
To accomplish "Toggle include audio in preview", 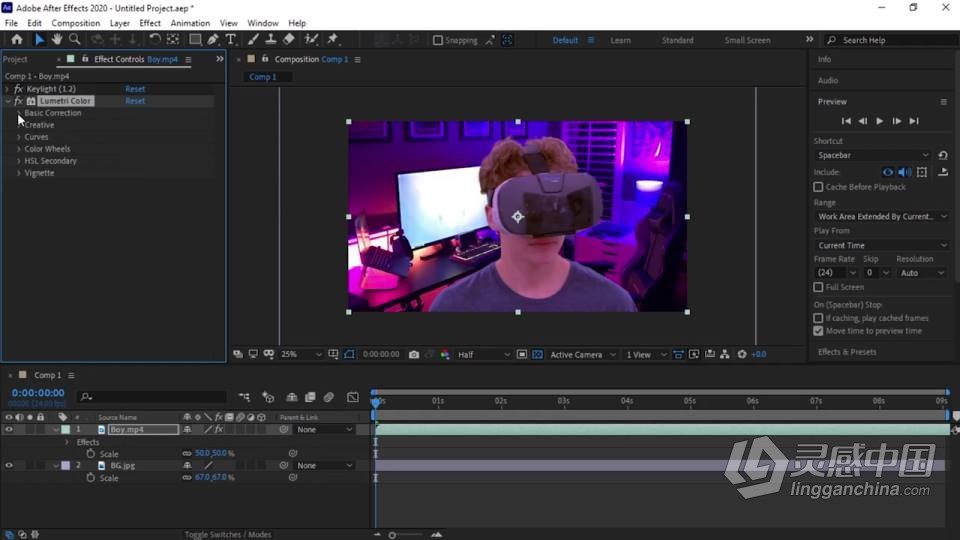I will (904, 173).
